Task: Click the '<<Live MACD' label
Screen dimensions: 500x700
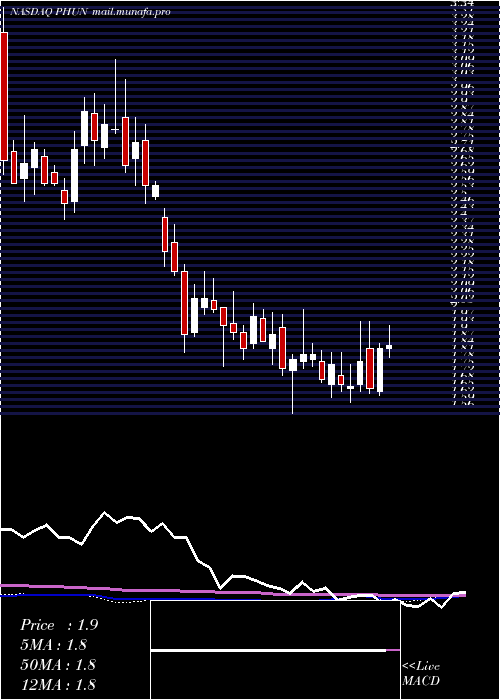Action: click(421, 674)
